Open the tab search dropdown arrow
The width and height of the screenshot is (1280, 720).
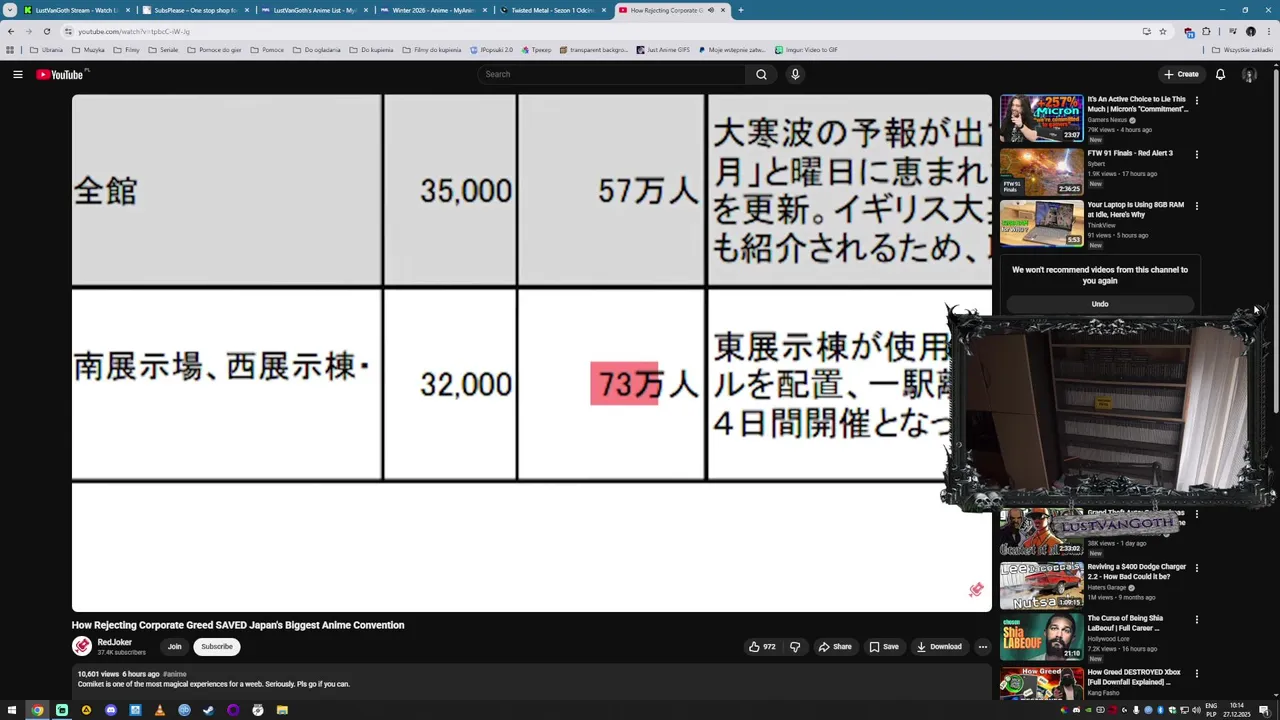click(10, 10)
